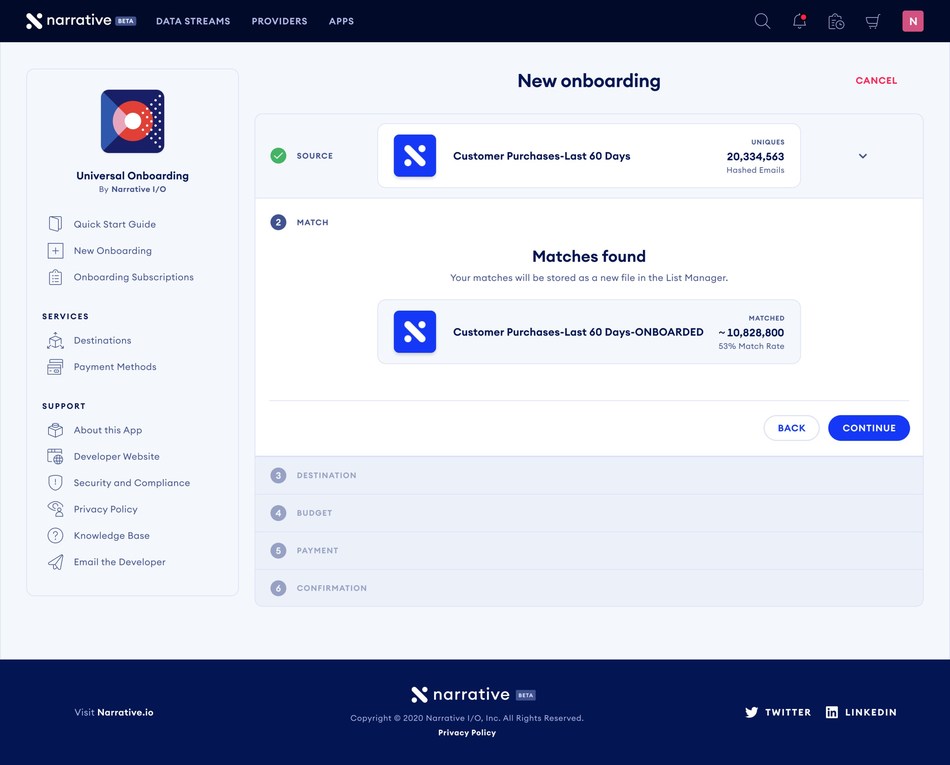Screen dimensions: 950x765
Task: Click the Developer Website globe icon
Action: [x=55, y=456]
